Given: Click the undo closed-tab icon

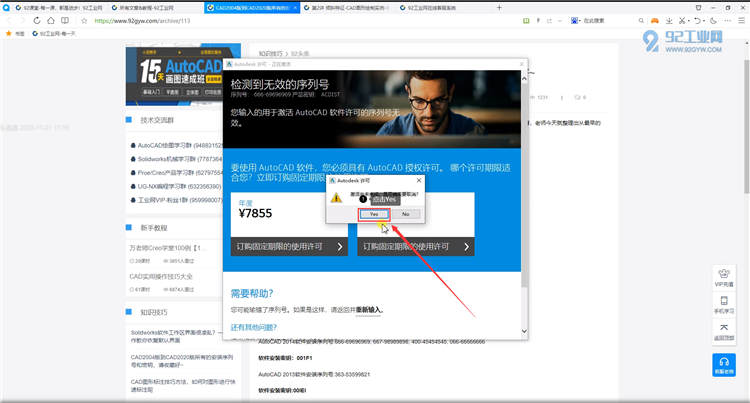Looking at the screenshot, I should (697, 21).
